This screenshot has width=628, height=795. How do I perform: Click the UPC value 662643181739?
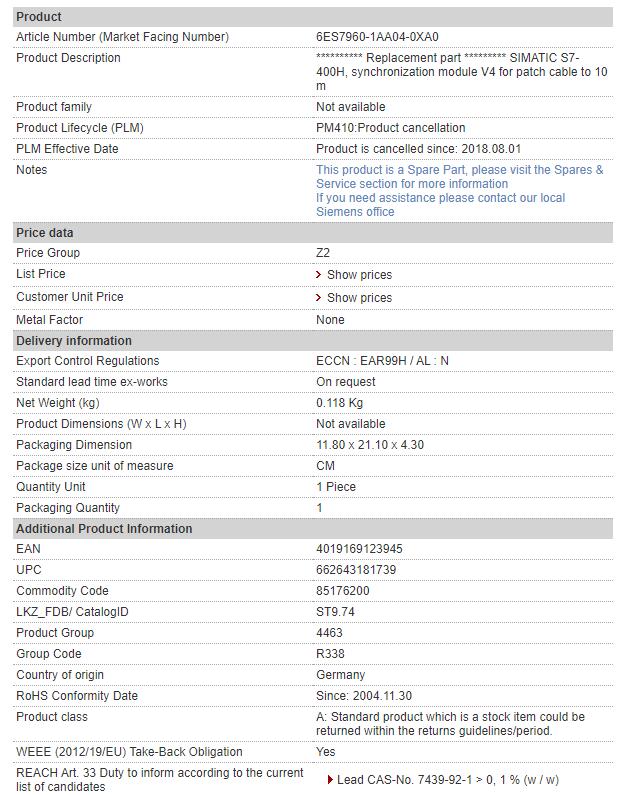(356, 570)
